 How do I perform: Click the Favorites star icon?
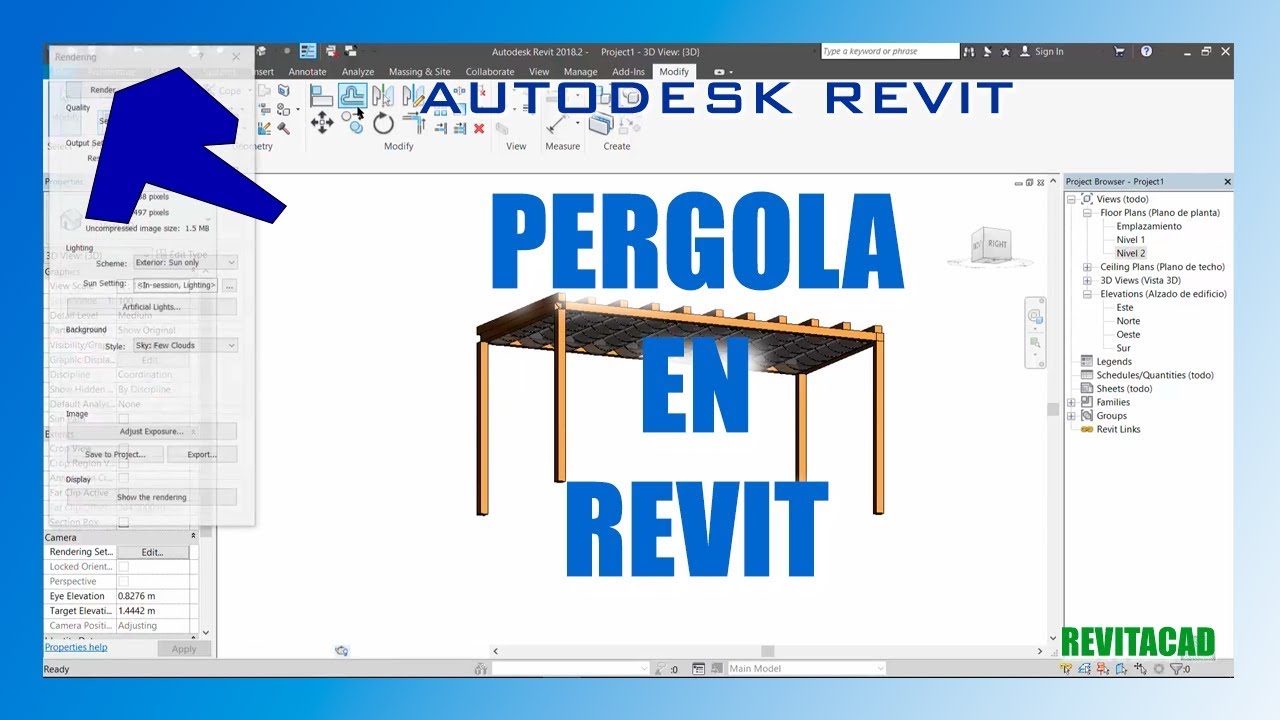click(1006, 51)
